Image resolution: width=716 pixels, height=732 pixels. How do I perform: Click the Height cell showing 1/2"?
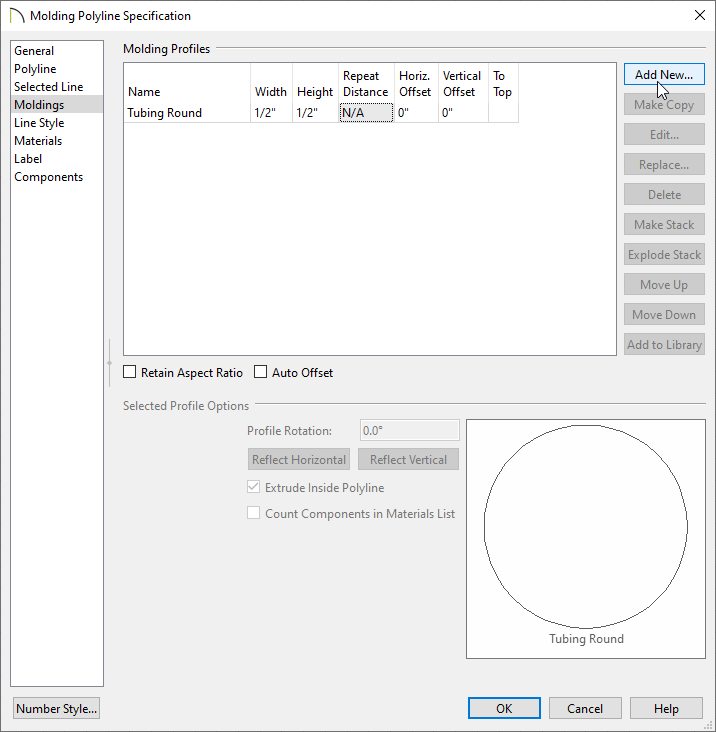coord(316,113)
